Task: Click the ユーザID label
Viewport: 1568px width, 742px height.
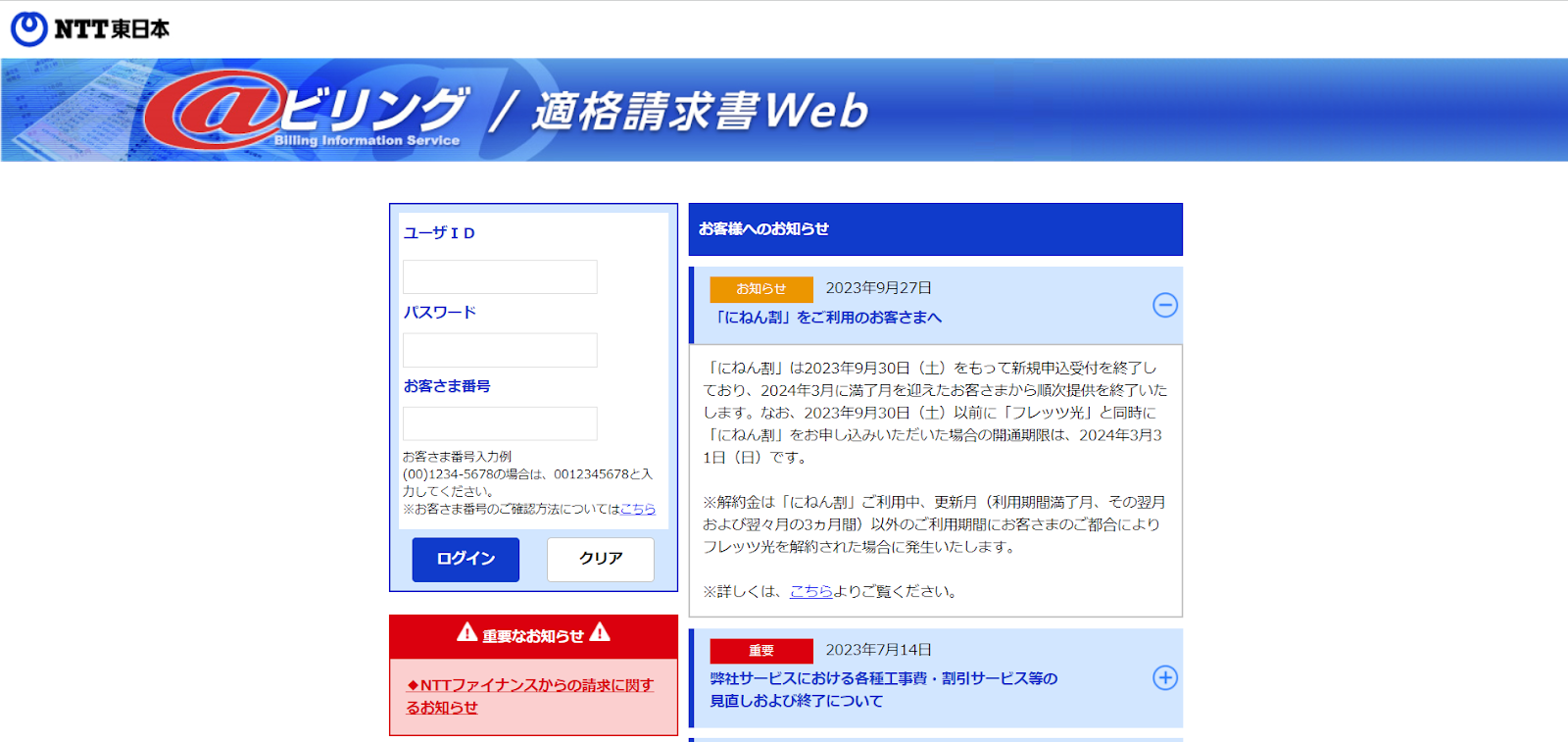Action: pyautogui.click(x=439, y=233)
